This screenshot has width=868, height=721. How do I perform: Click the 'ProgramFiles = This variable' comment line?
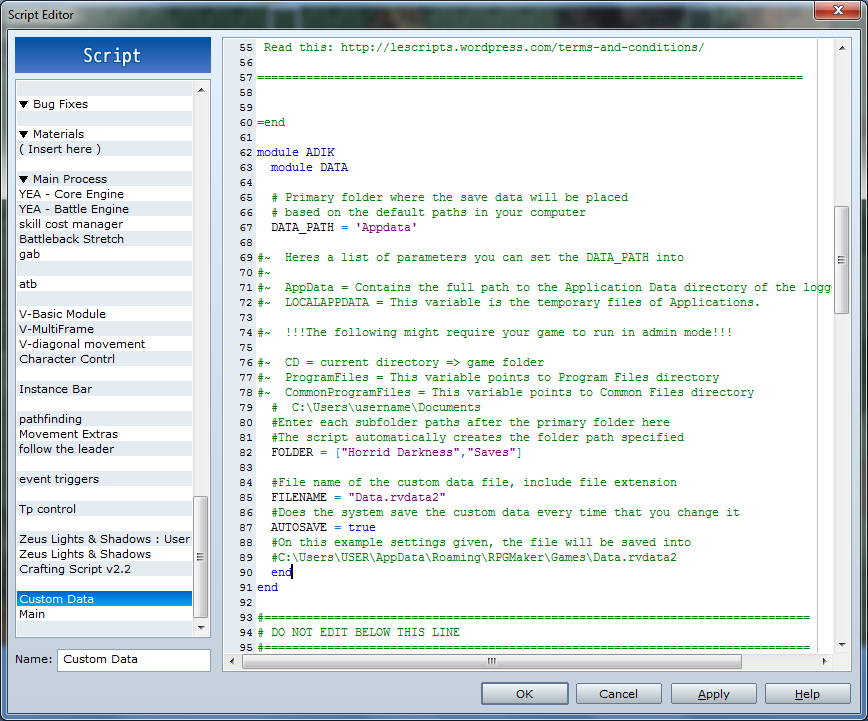(x=488, y=378)
